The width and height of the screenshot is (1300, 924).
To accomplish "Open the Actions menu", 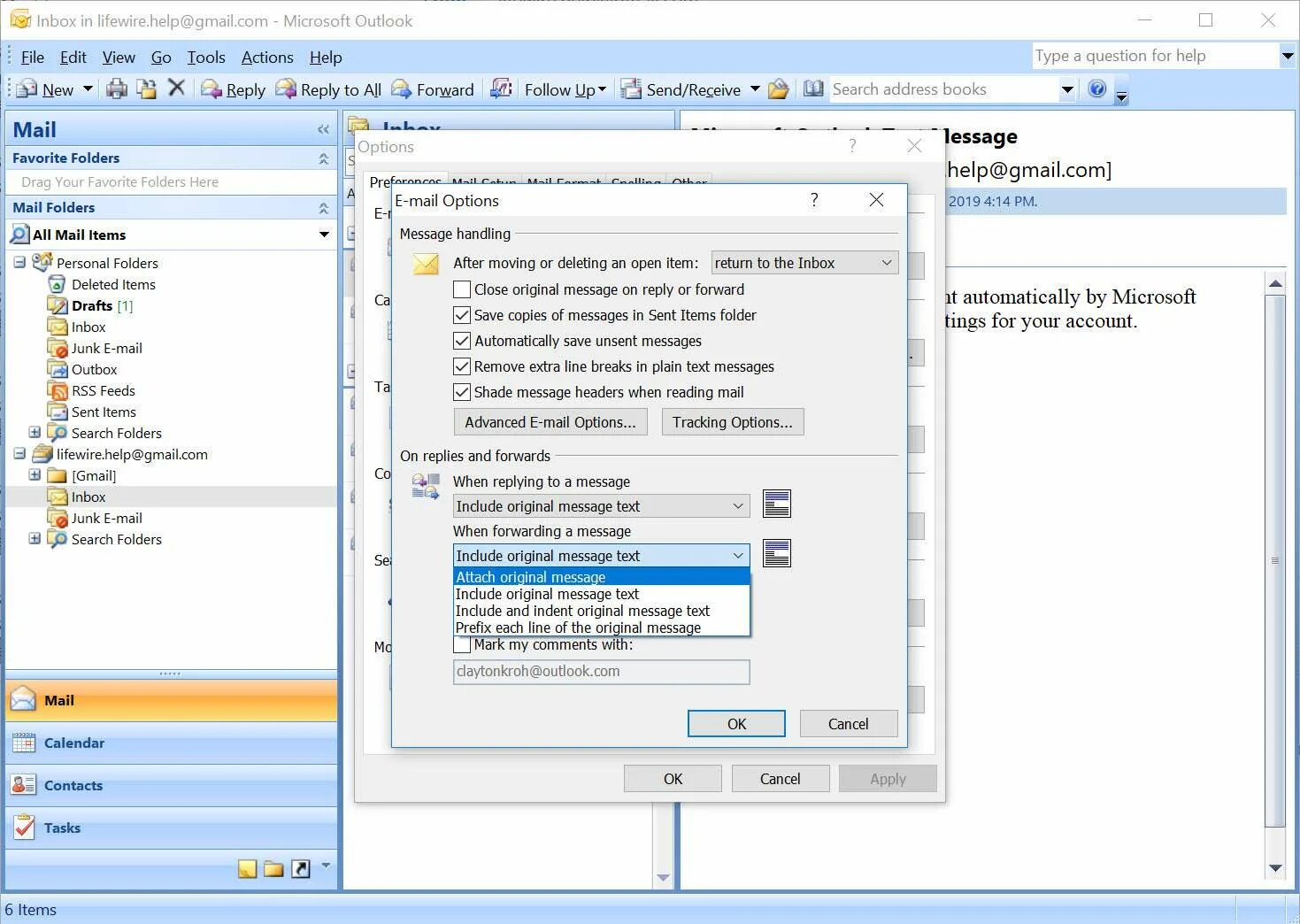I will click(267, 58).
